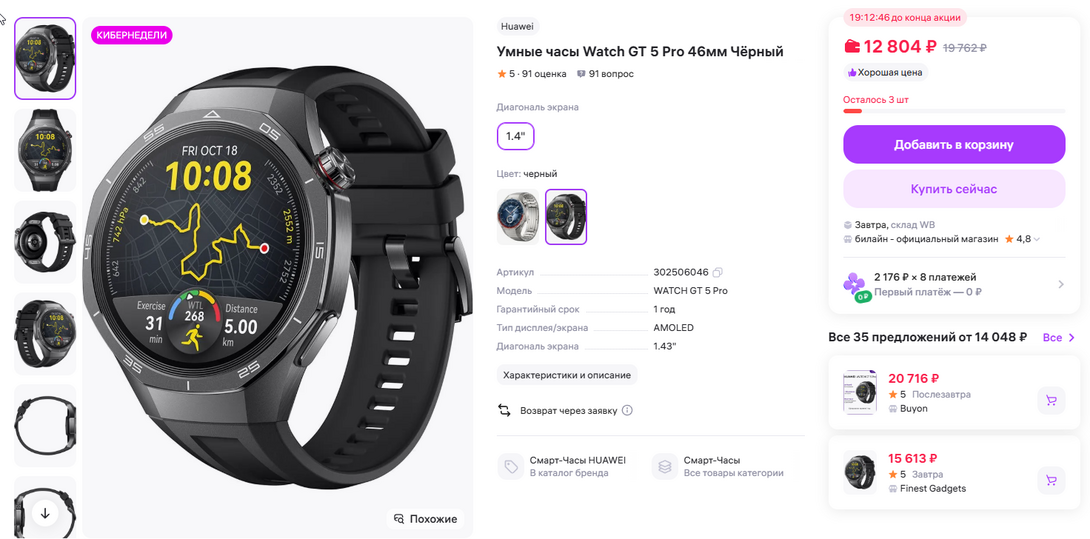Select the 1.4" screen diagonal option

point(515,136)
